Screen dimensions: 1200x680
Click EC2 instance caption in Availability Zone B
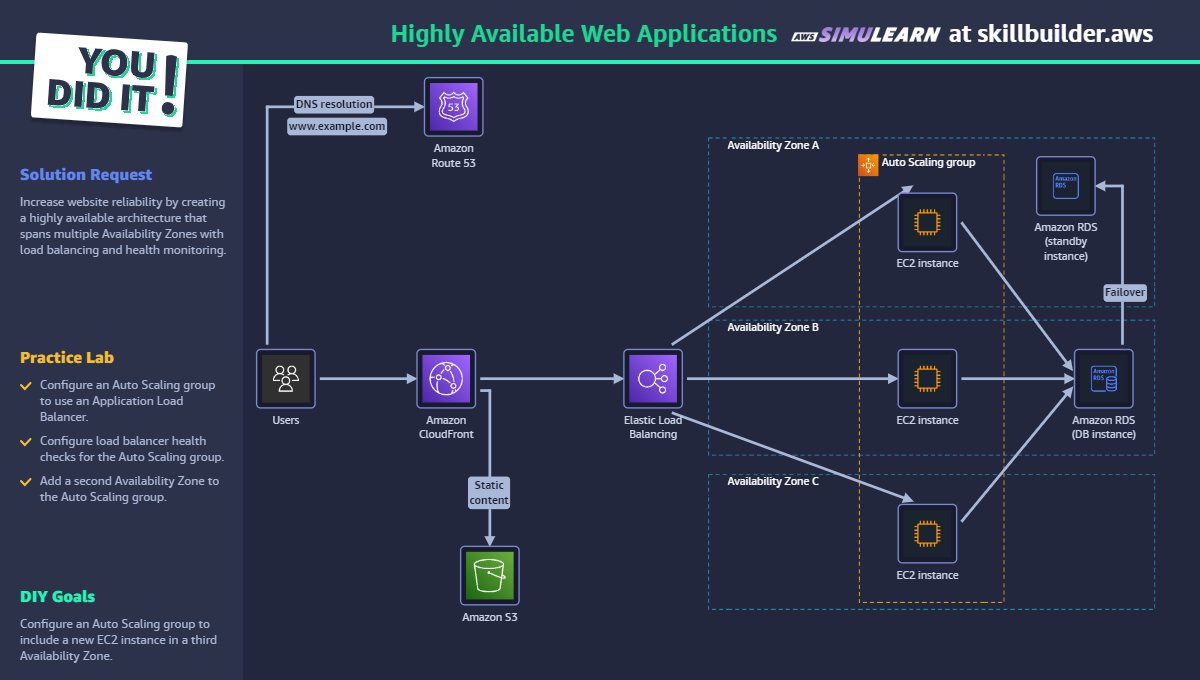(x=927, y=420)
